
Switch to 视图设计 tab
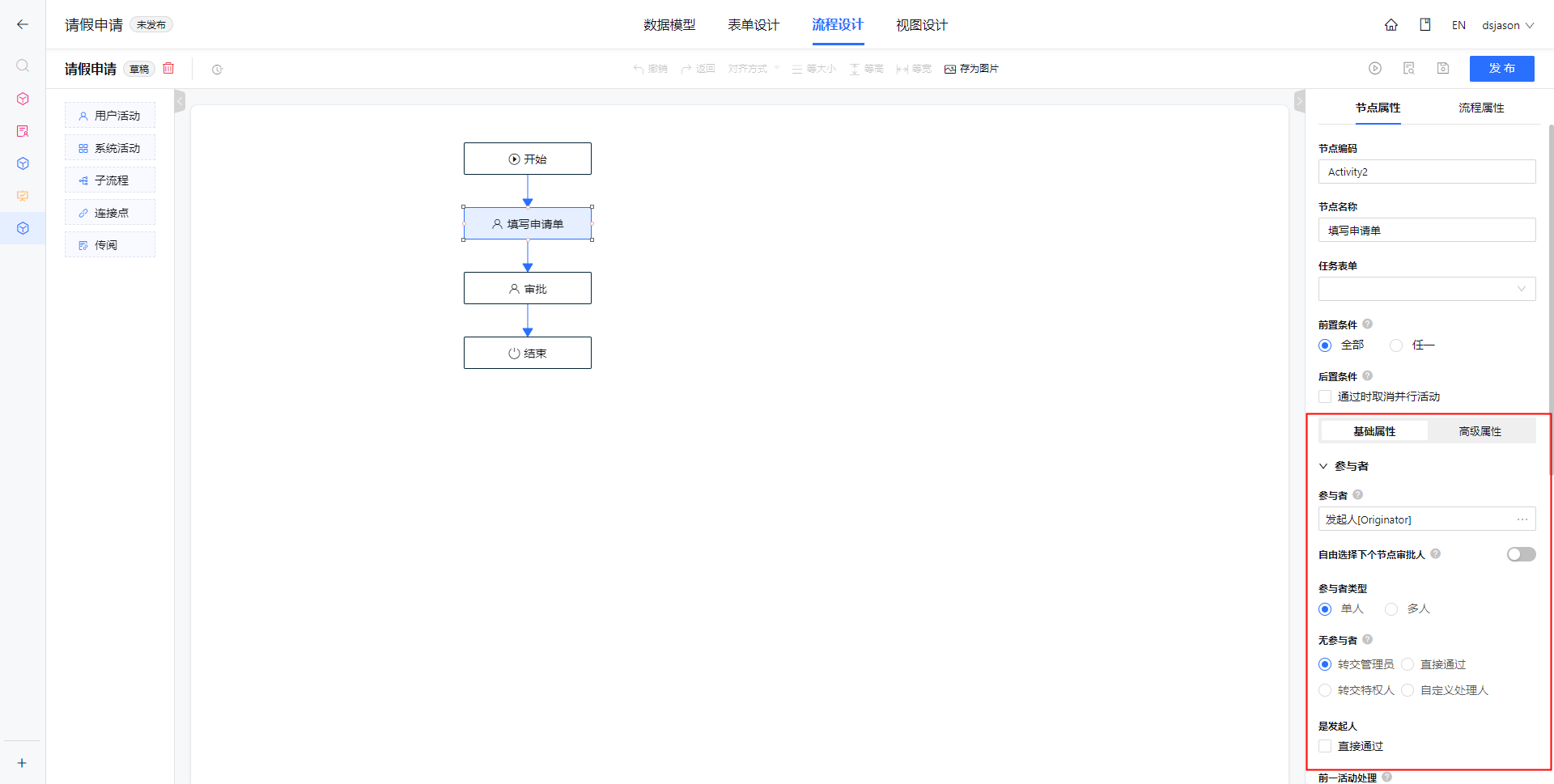pyautogui.click(x=922, y=25)
